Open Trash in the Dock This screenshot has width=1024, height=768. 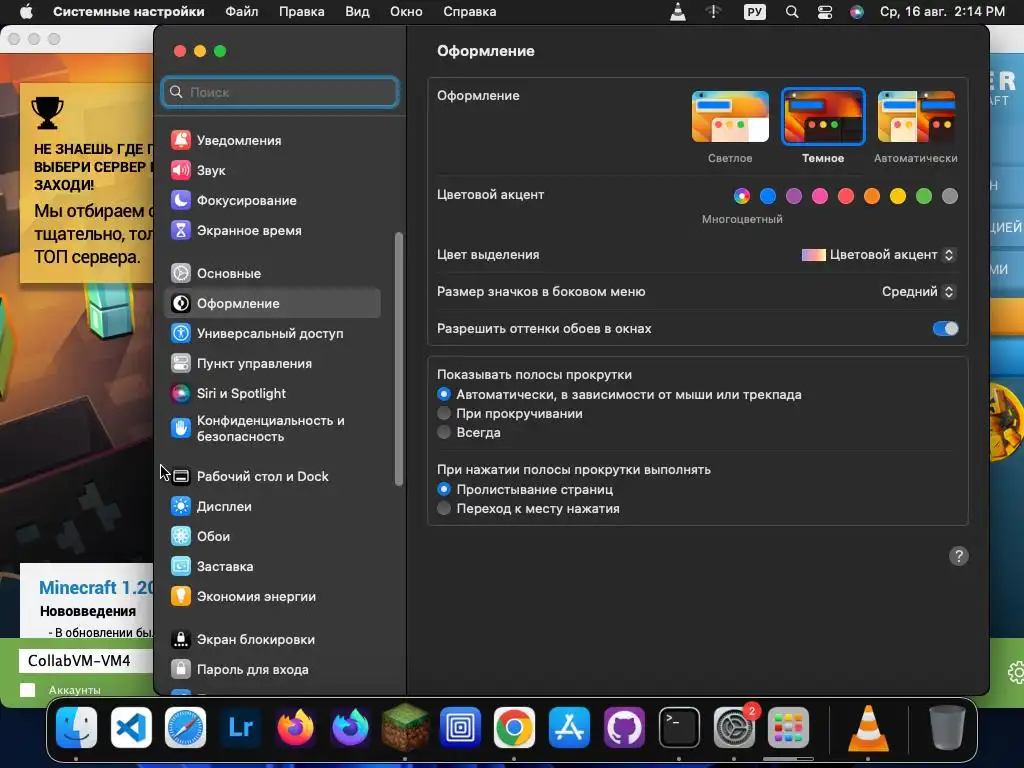947,727
